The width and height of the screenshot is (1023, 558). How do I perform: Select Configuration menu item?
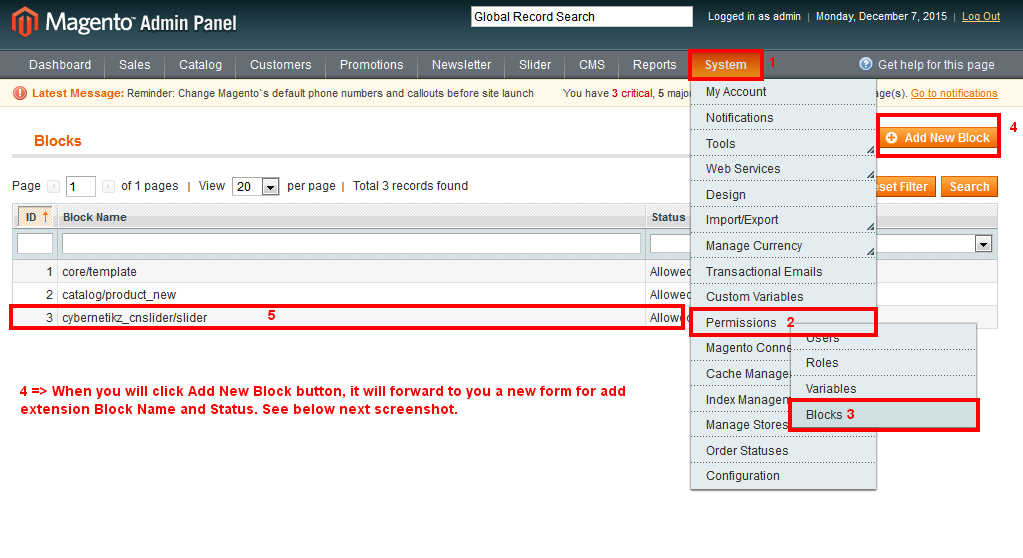(783, 476)
